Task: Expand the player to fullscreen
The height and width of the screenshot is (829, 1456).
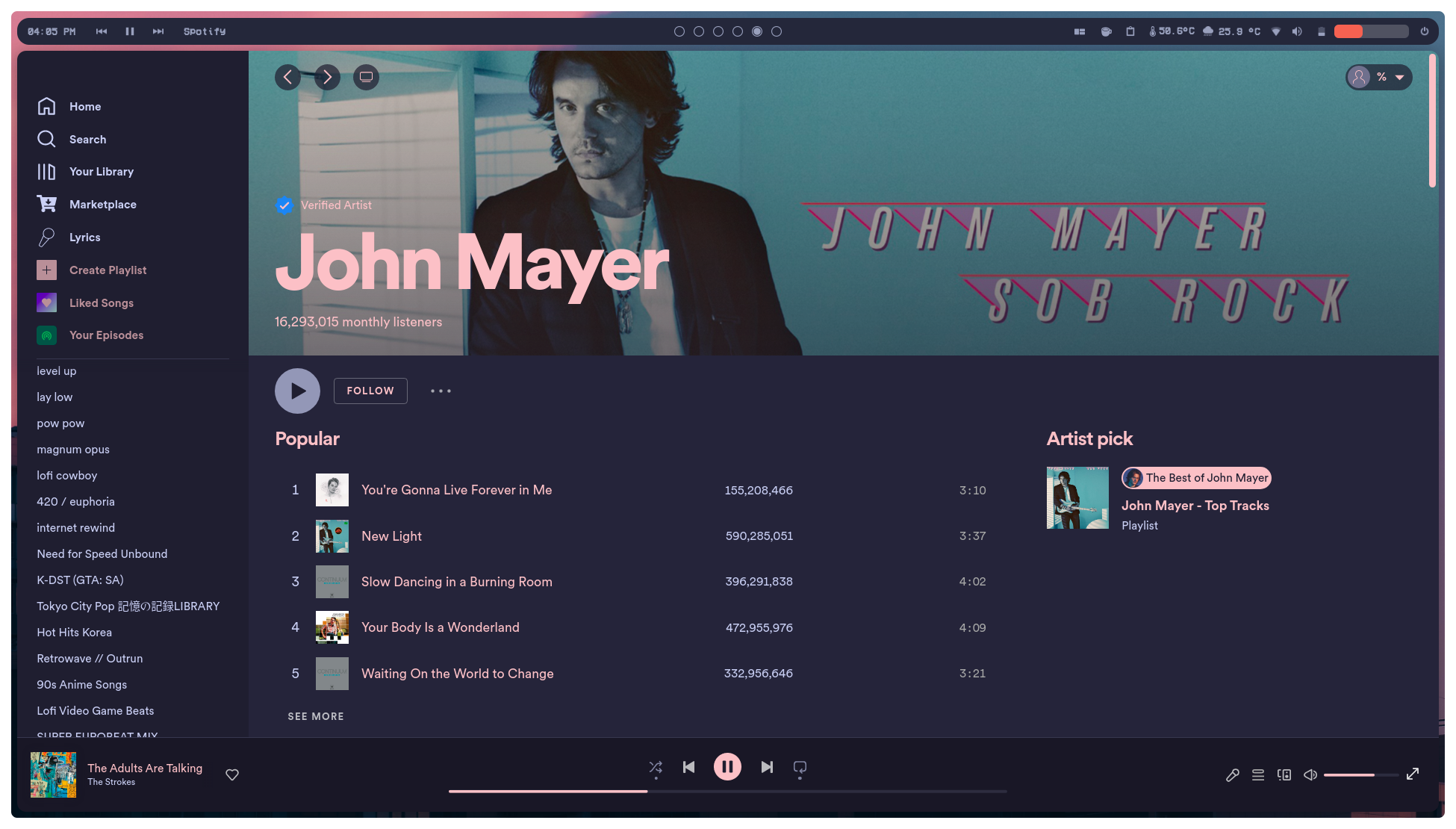Action: point(1413,774)
